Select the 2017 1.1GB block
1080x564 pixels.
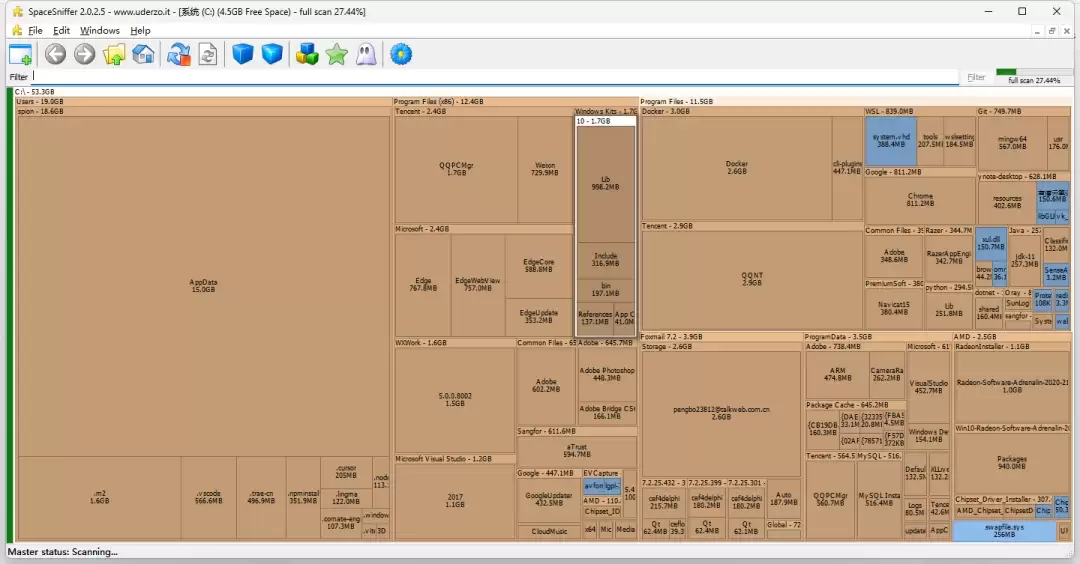click(455, 501)
